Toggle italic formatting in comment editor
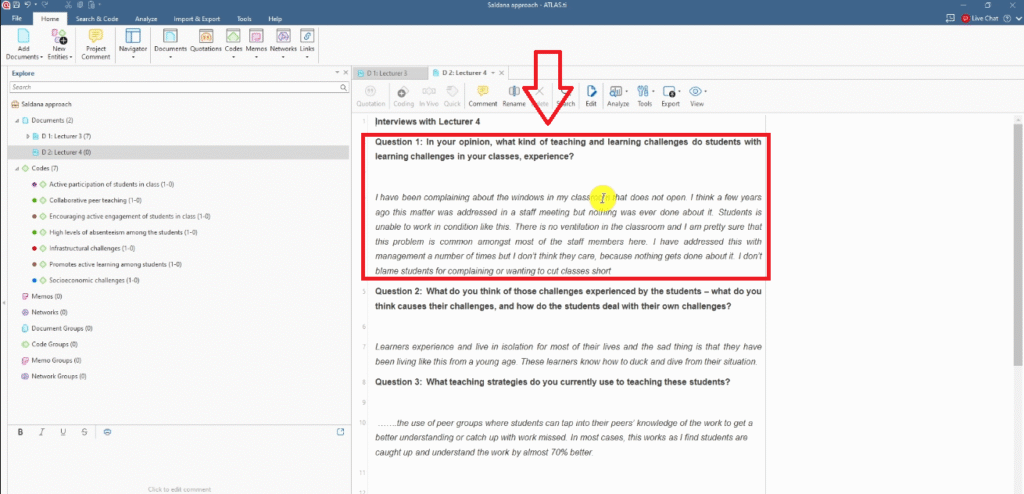 pyautogui.click(x=41, y=431)
